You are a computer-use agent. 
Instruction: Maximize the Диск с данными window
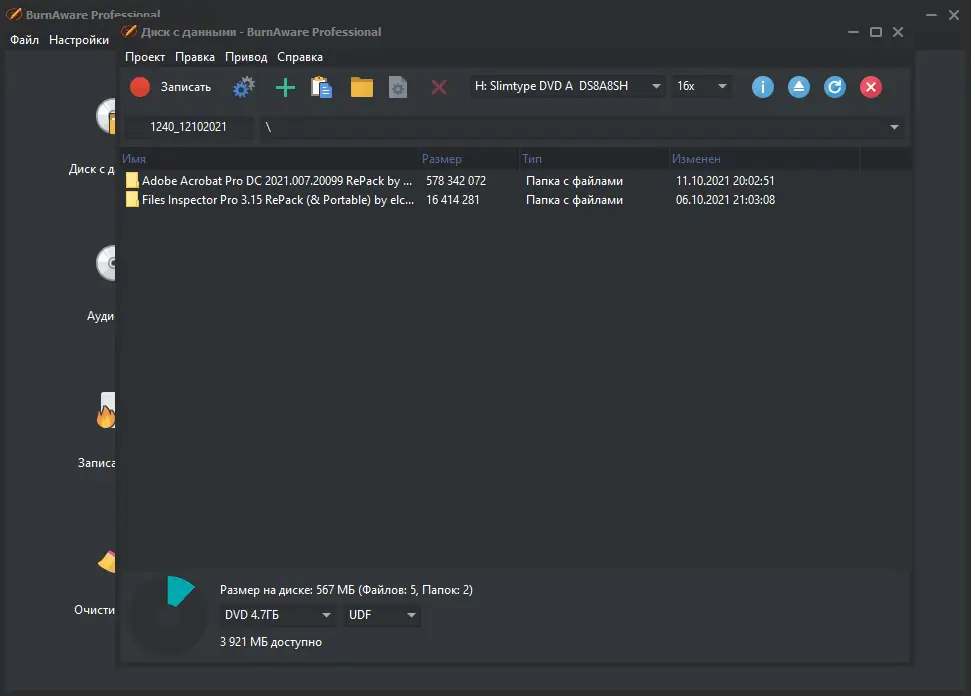[876, 32]
